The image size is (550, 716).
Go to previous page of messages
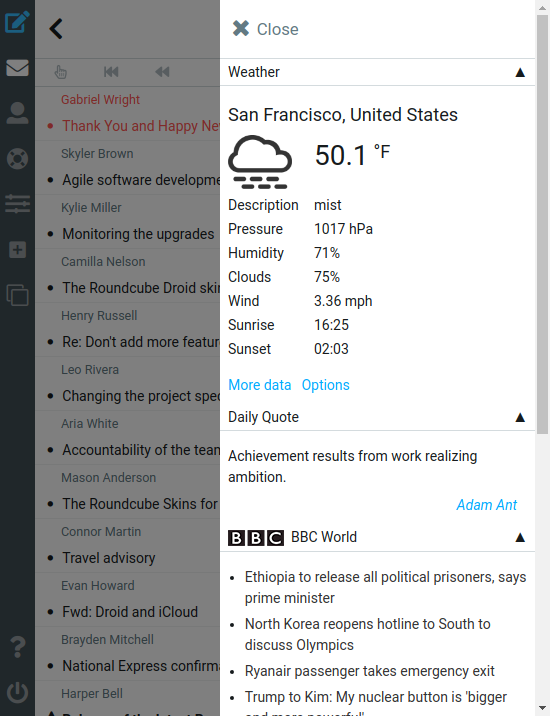point(162,72)
